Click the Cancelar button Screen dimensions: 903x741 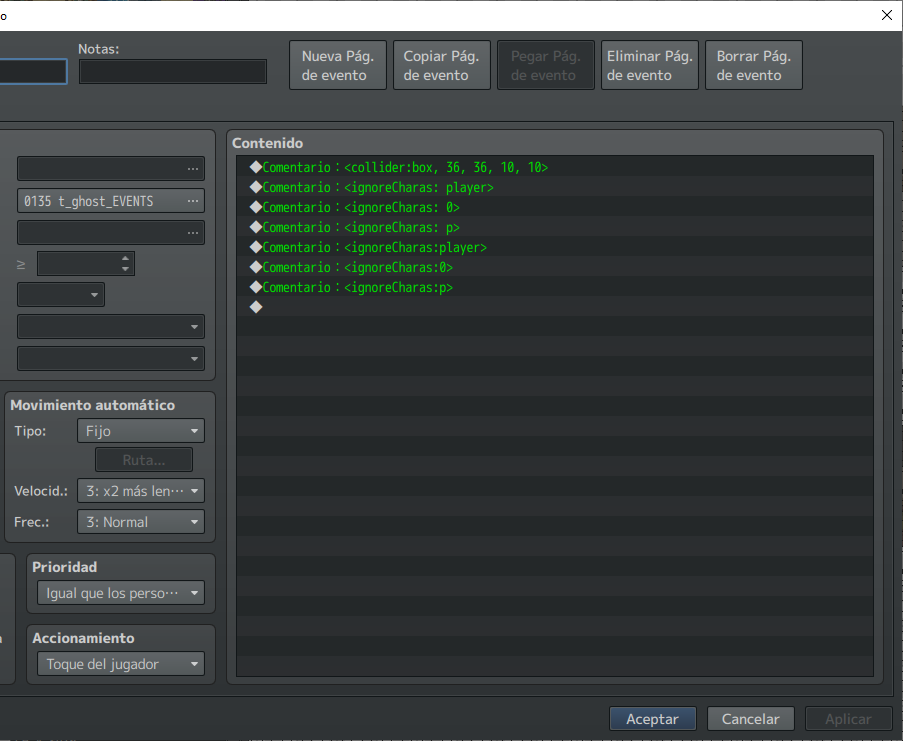click(x=751, y=719)
